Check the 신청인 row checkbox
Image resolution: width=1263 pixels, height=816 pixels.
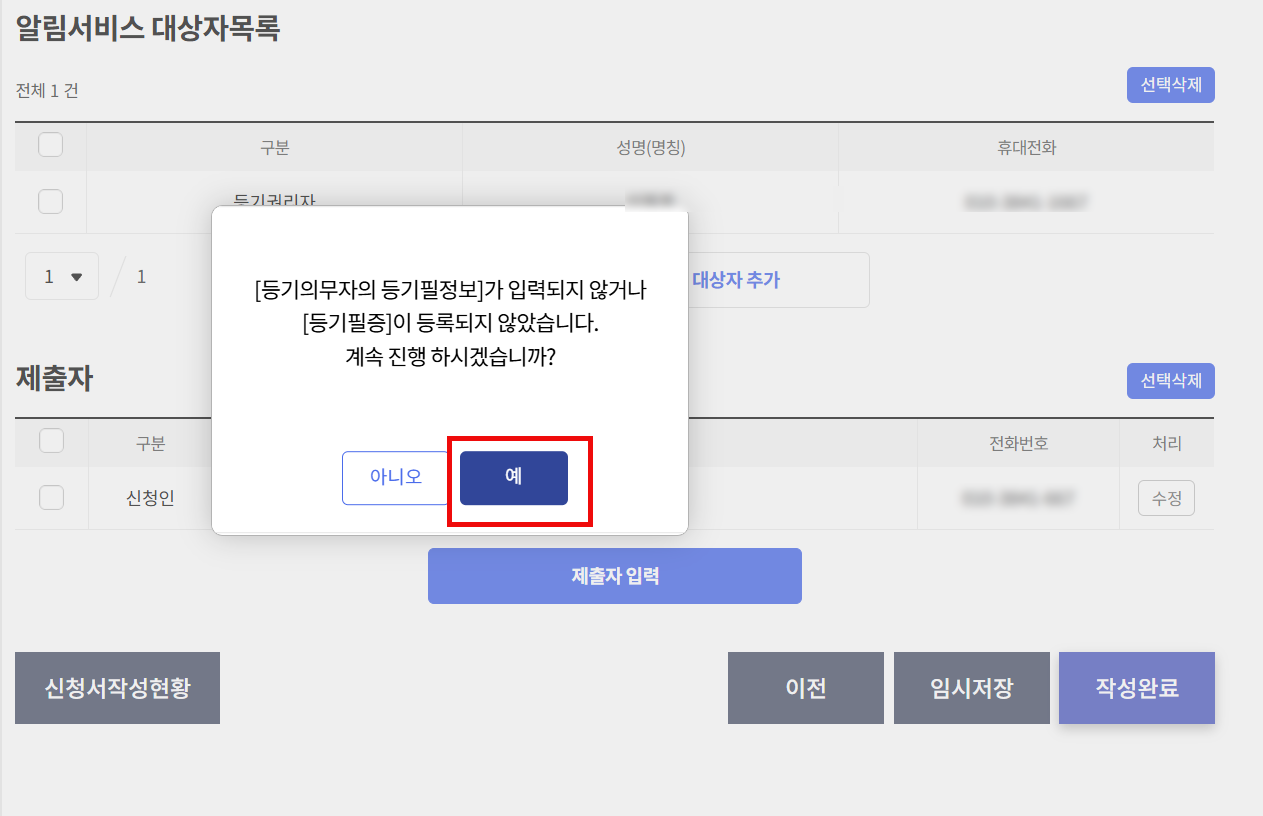click(x=51, y=497)
